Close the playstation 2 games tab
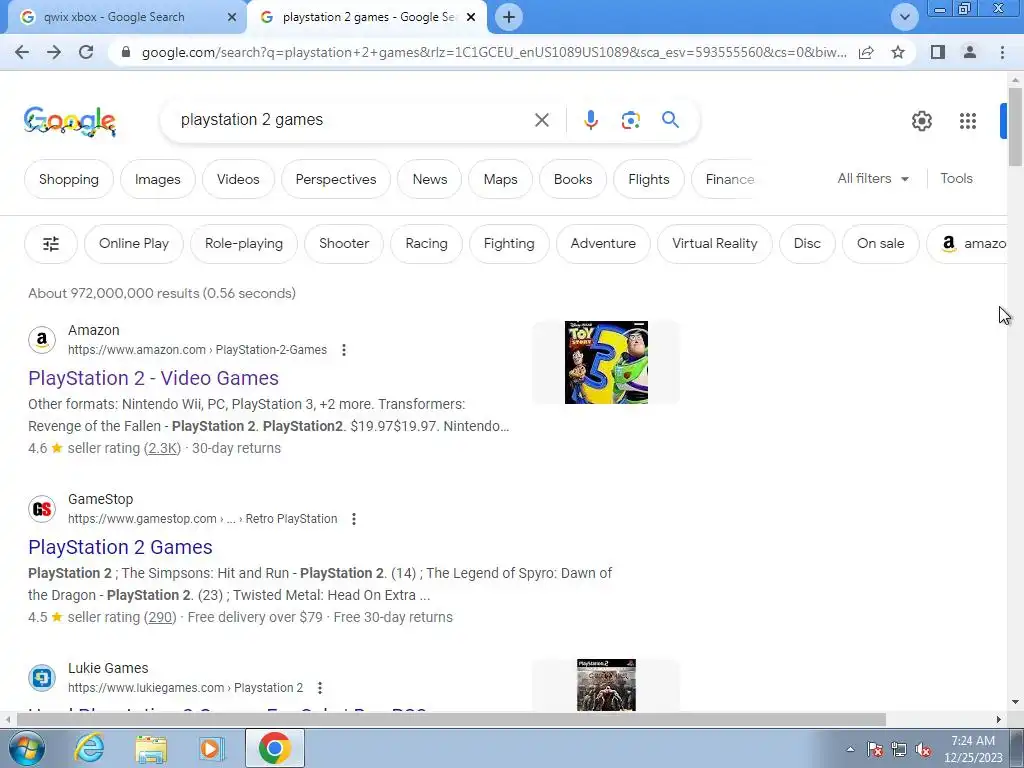The height and width of the screenshot is (768, 1024). point(471,17)
